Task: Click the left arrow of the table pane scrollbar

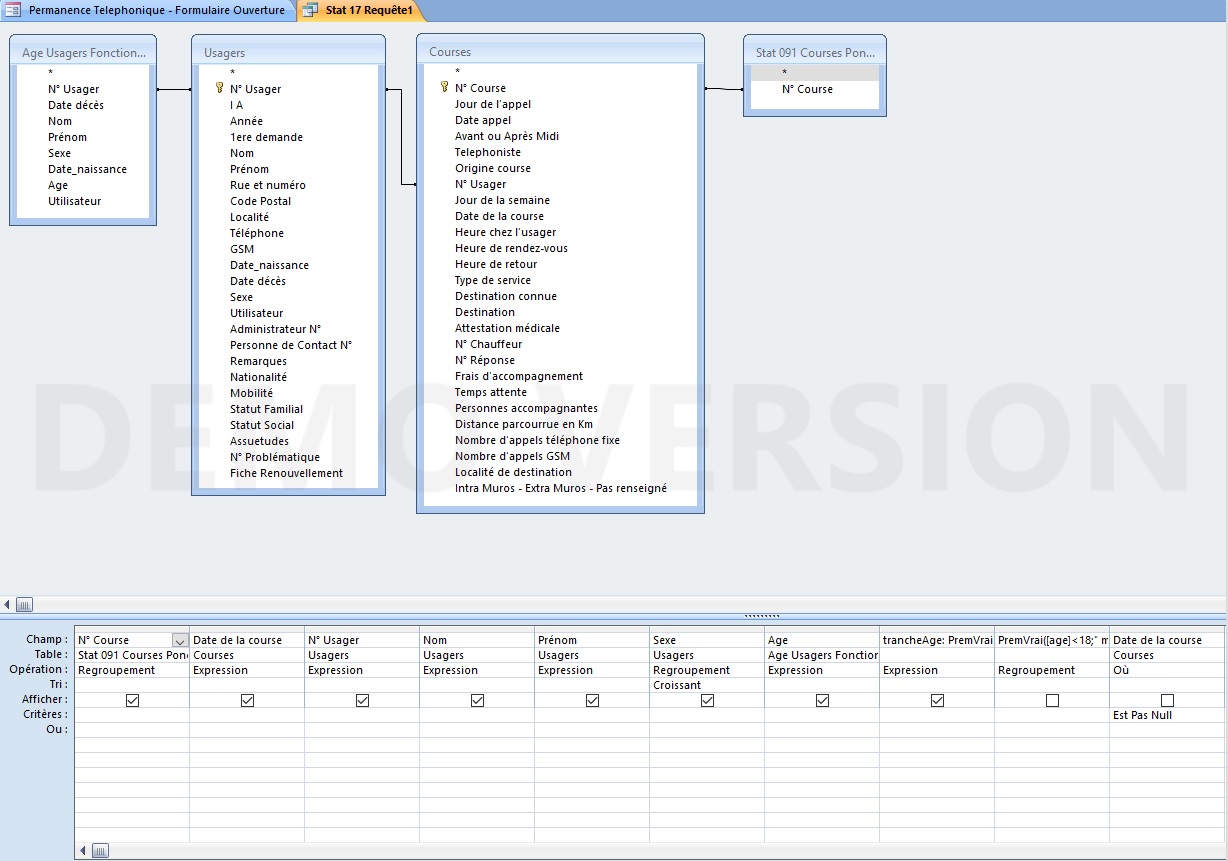Action: coord(8,604)
